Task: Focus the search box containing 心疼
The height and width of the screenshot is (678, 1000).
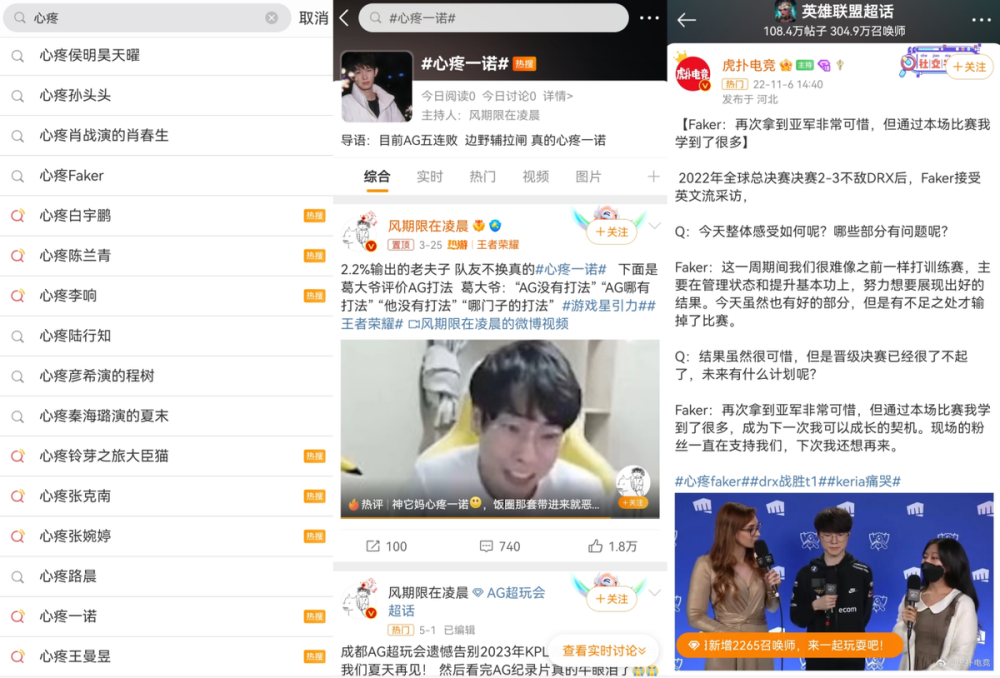Action: (x=147, y=18)
